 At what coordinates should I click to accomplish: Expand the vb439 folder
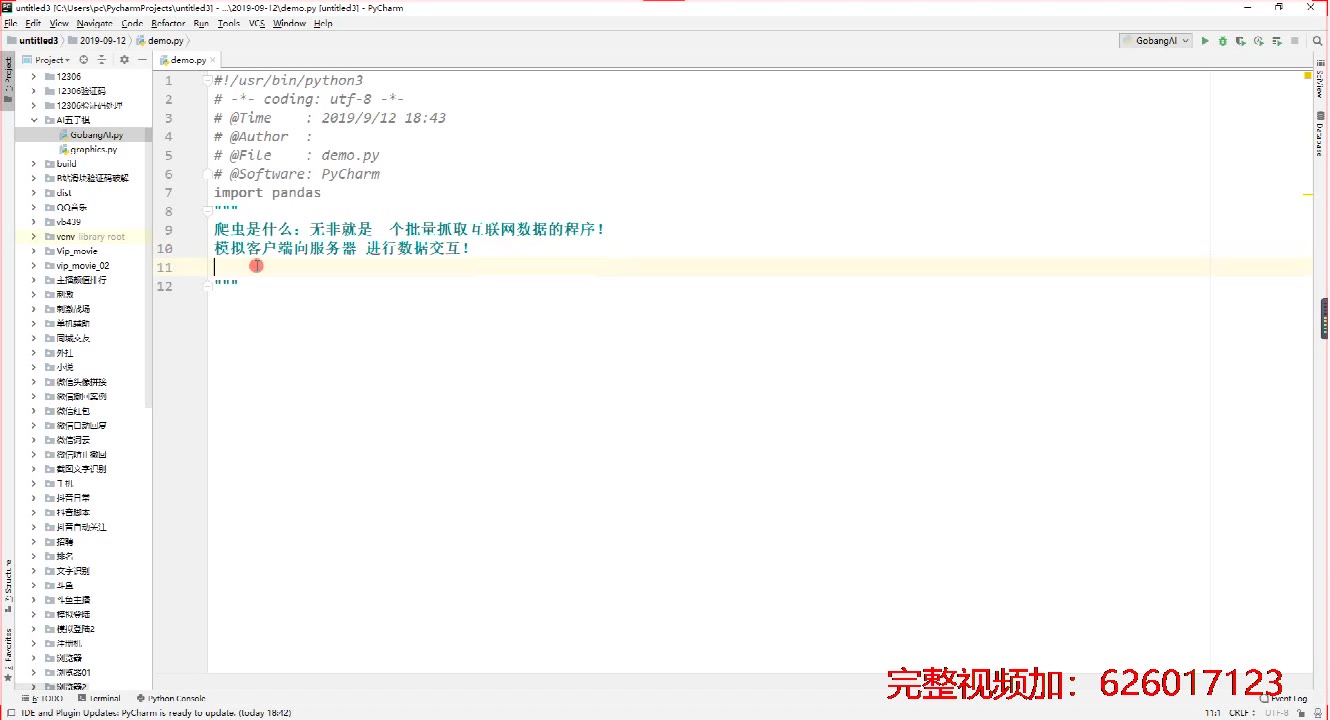coord(34,222)
